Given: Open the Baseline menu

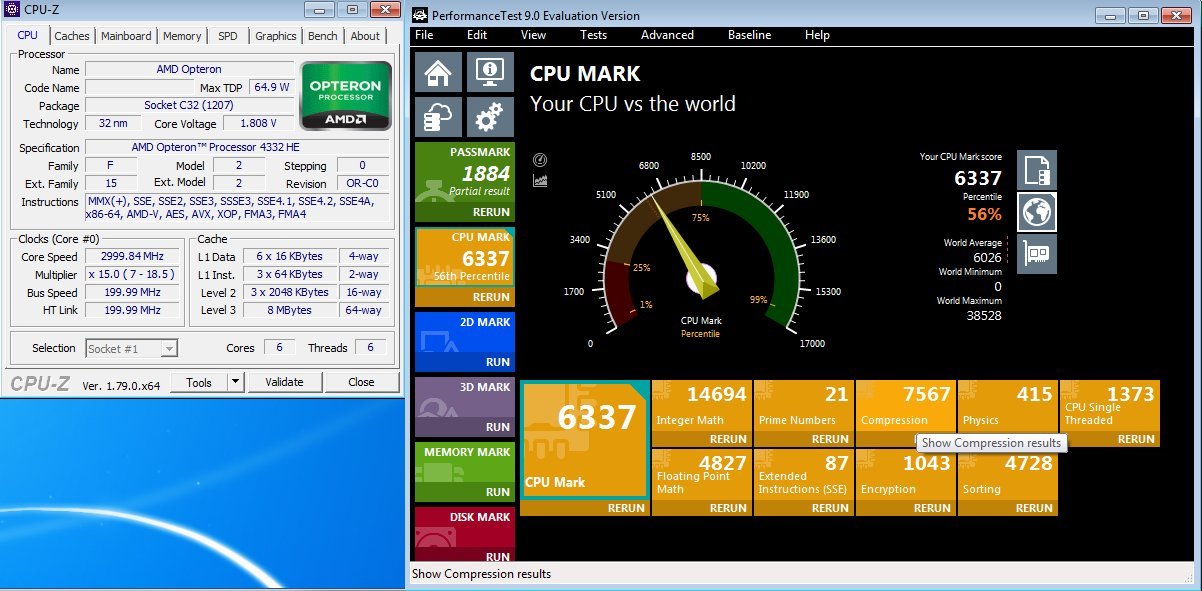Looking at the screenshot, I should click(749, 35).
